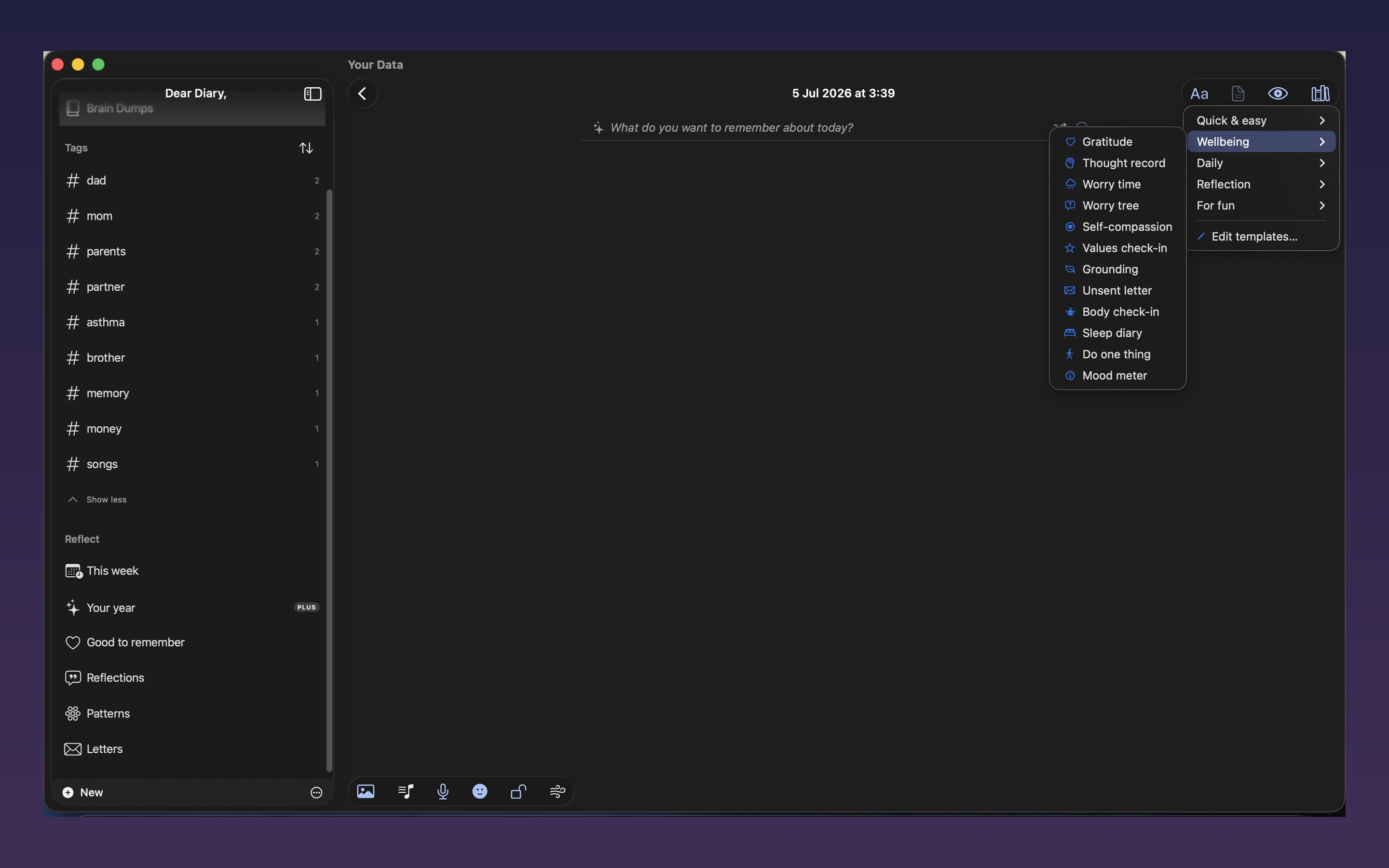This screenshot has height=868, width=1389.
Task: Attach music with the music note icon
Action: (405, 792)
